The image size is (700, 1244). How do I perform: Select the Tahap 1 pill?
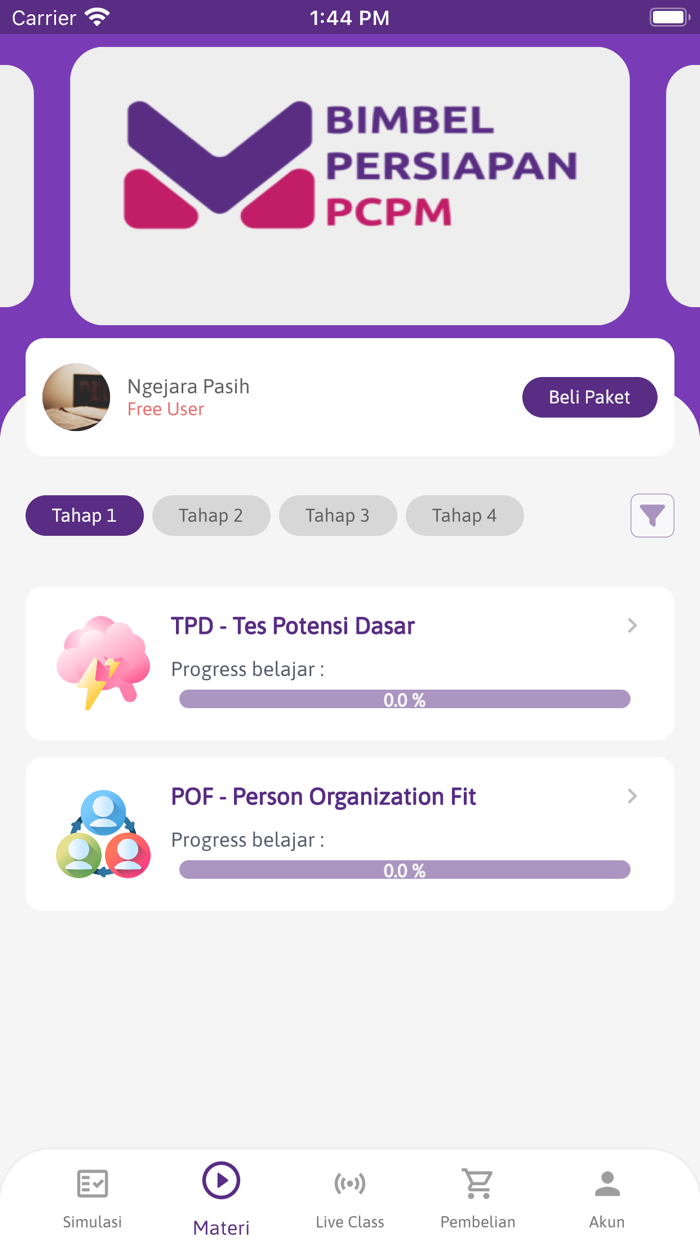click(85, 516)
